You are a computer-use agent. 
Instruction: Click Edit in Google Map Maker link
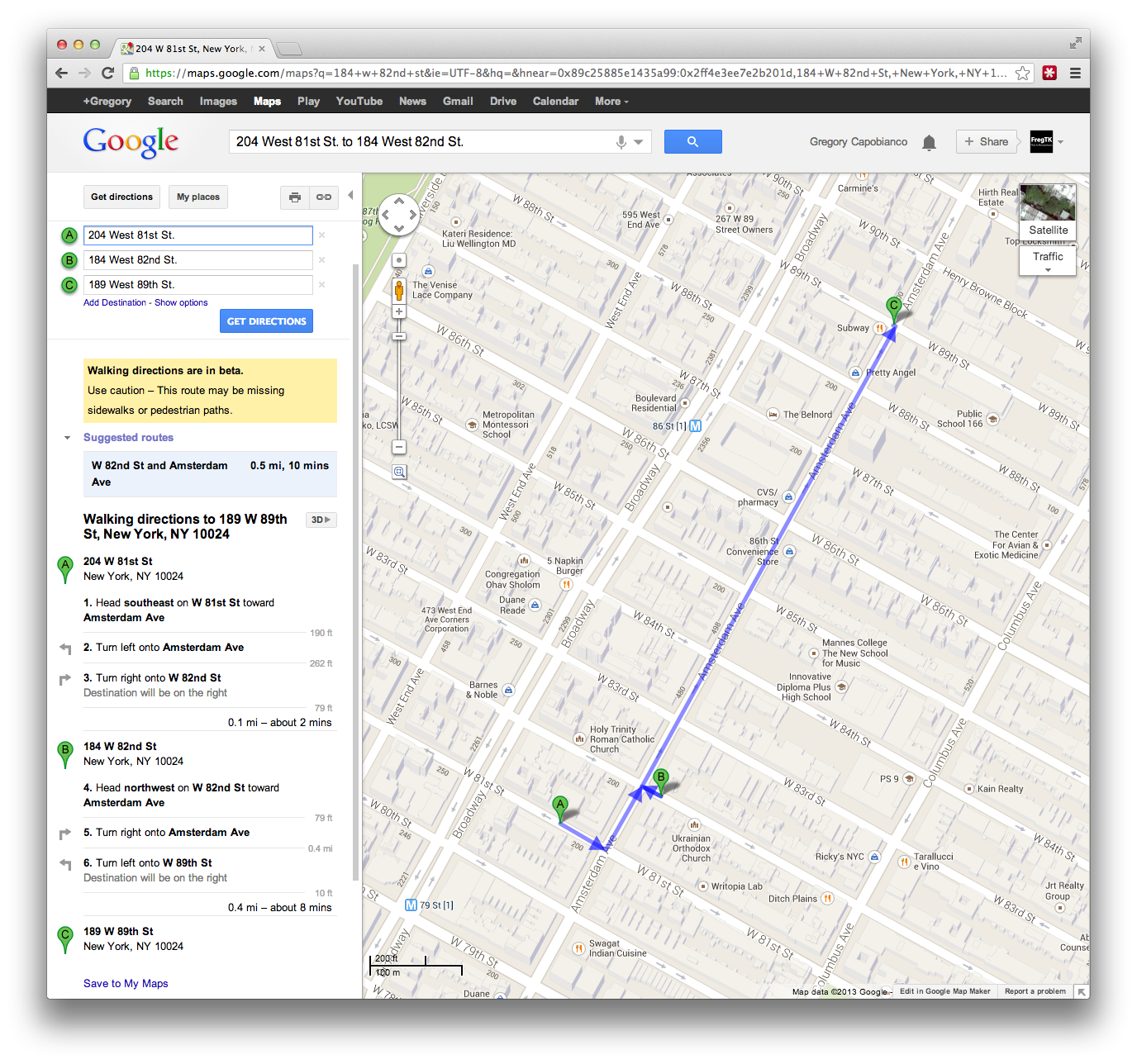coord(944,991)
